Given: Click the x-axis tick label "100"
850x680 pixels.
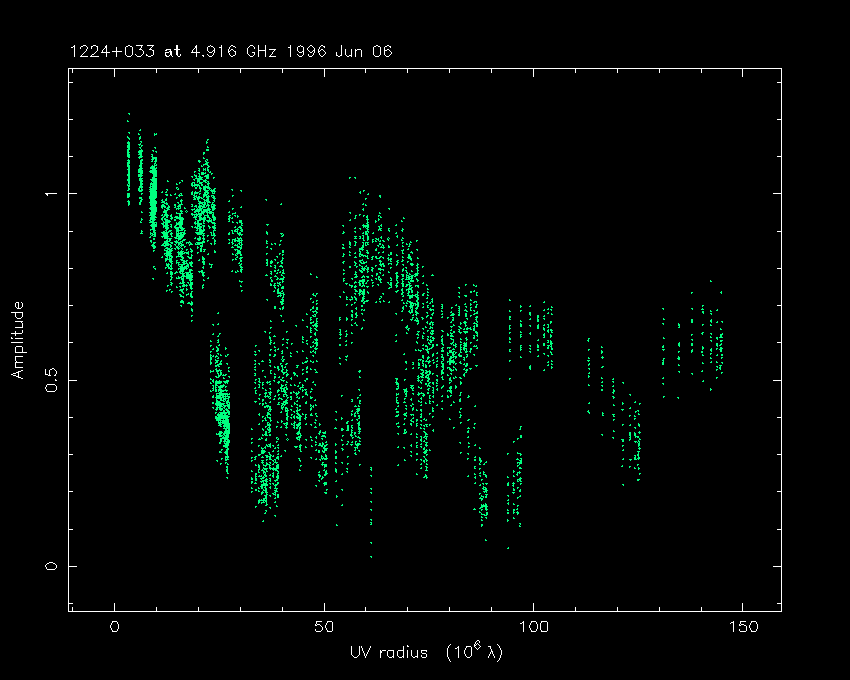Looking at the screenshot, I should point(533,627).
